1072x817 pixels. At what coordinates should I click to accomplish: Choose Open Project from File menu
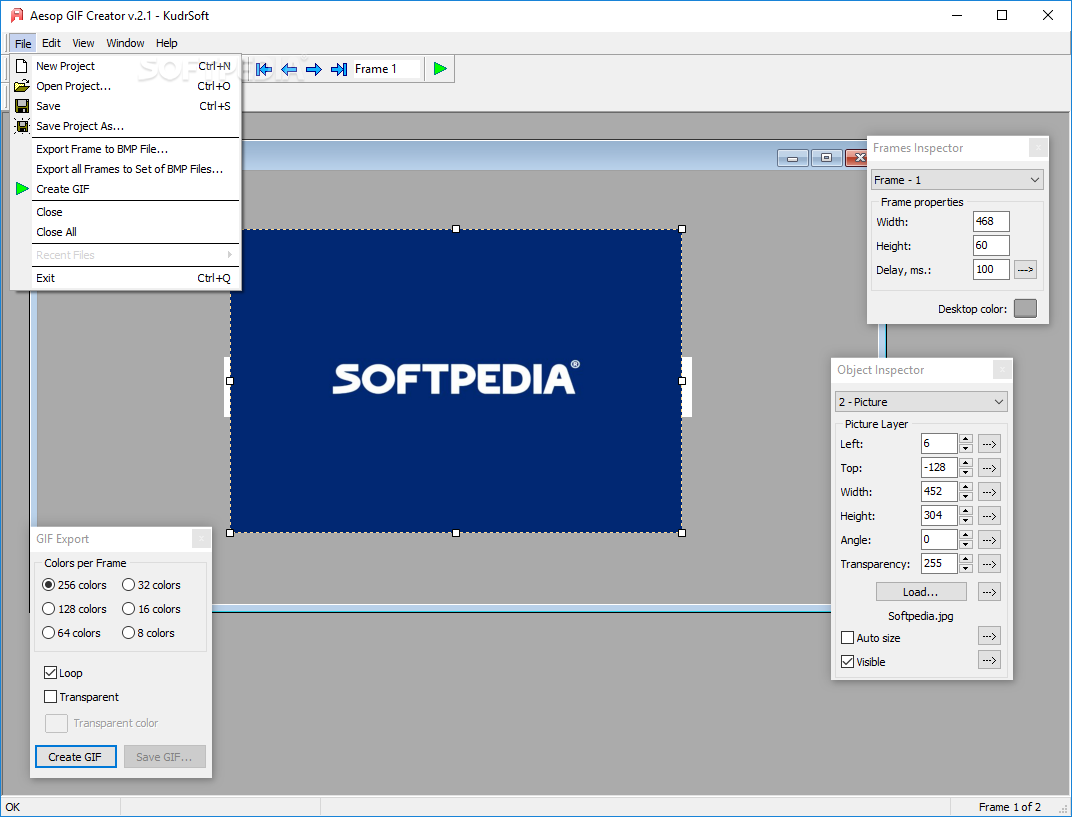pyautogui.click(x=73, y=86)
